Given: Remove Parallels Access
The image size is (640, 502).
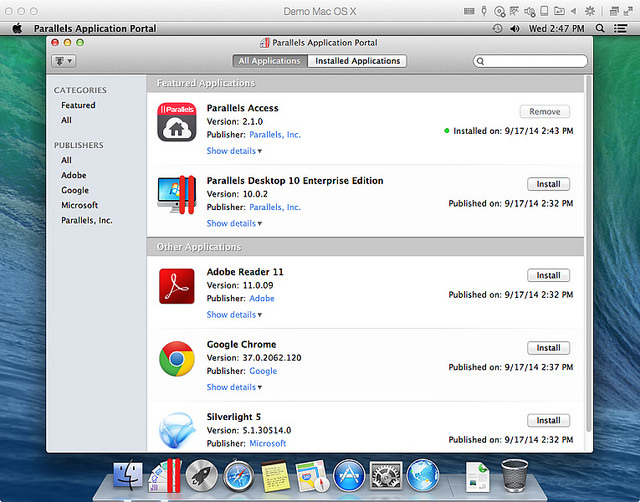Looking at the screenshot, I should [x=544, y=111].
